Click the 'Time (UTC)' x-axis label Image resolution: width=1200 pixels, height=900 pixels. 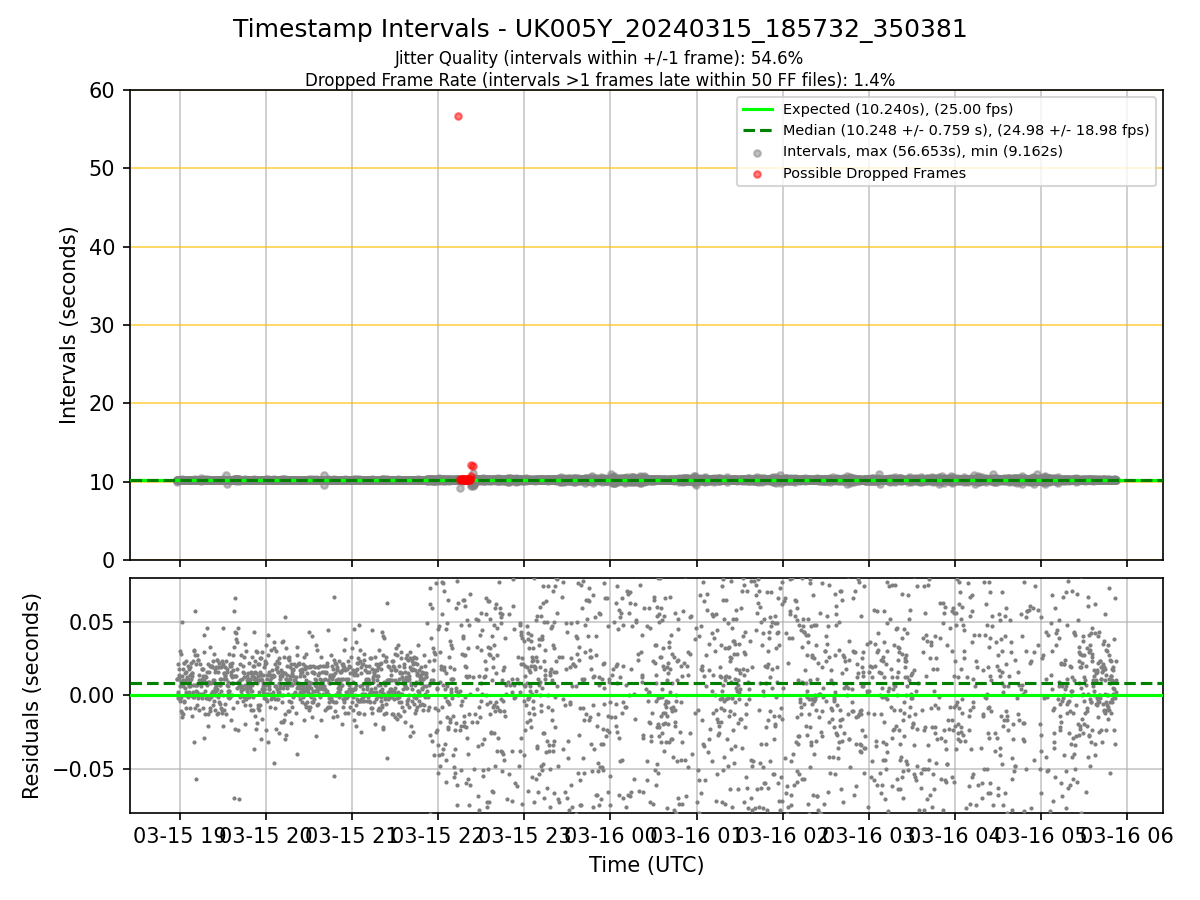646,865
